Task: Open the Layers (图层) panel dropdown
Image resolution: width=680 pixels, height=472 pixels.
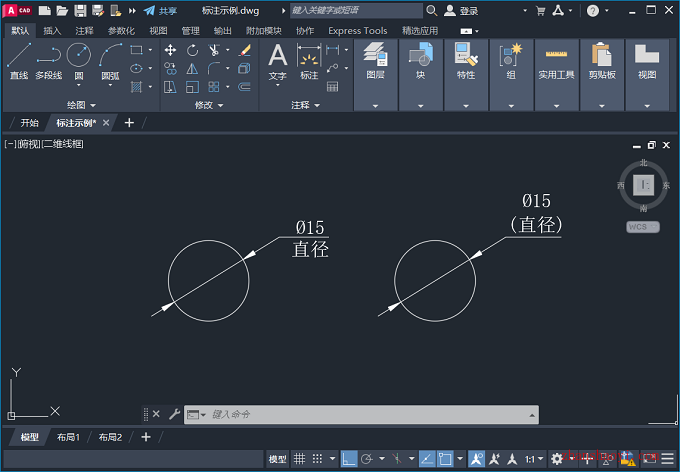Action: pos(376,106)
